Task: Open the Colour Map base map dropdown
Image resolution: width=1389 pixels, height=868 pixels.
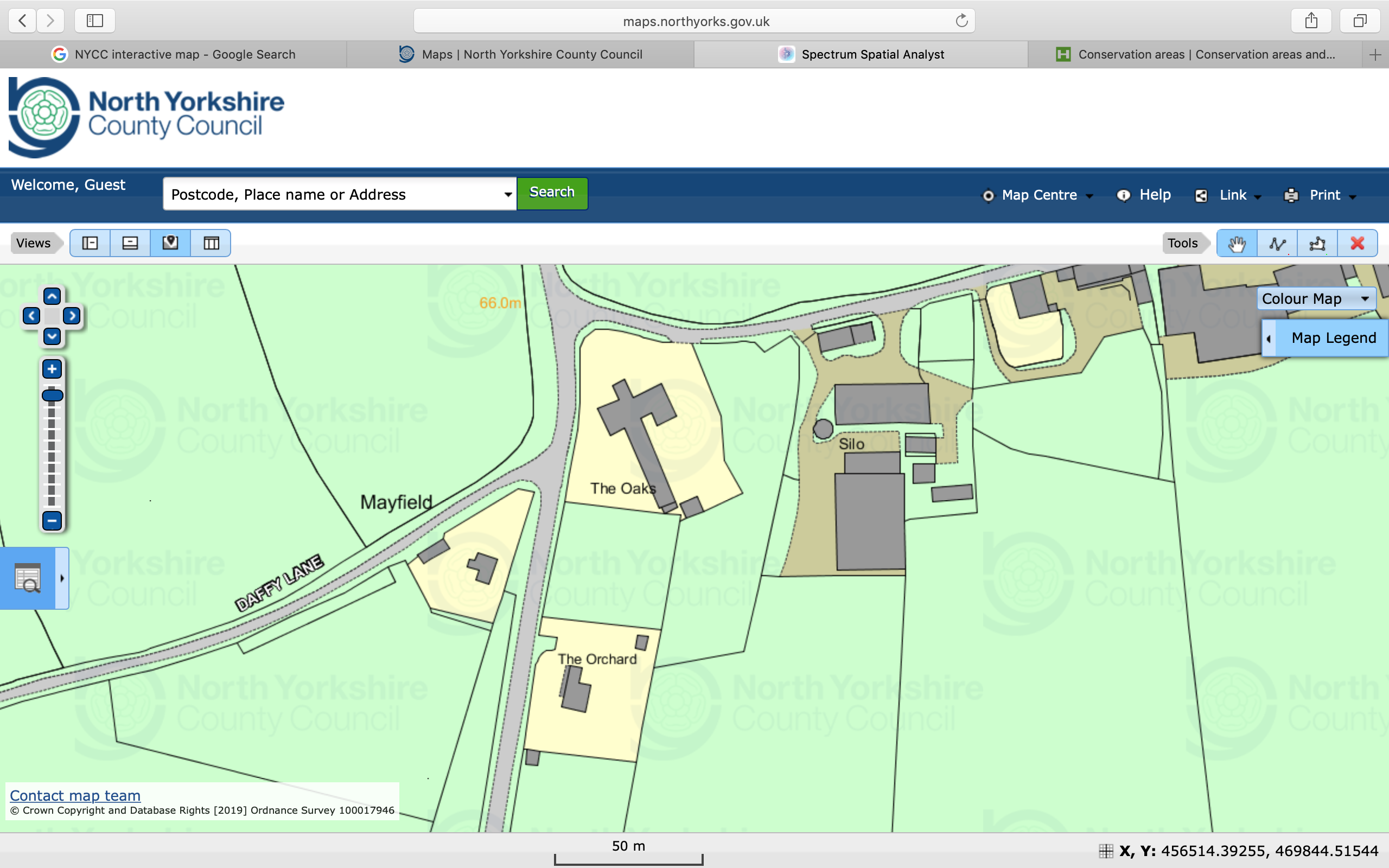Action: [1316, 298]
